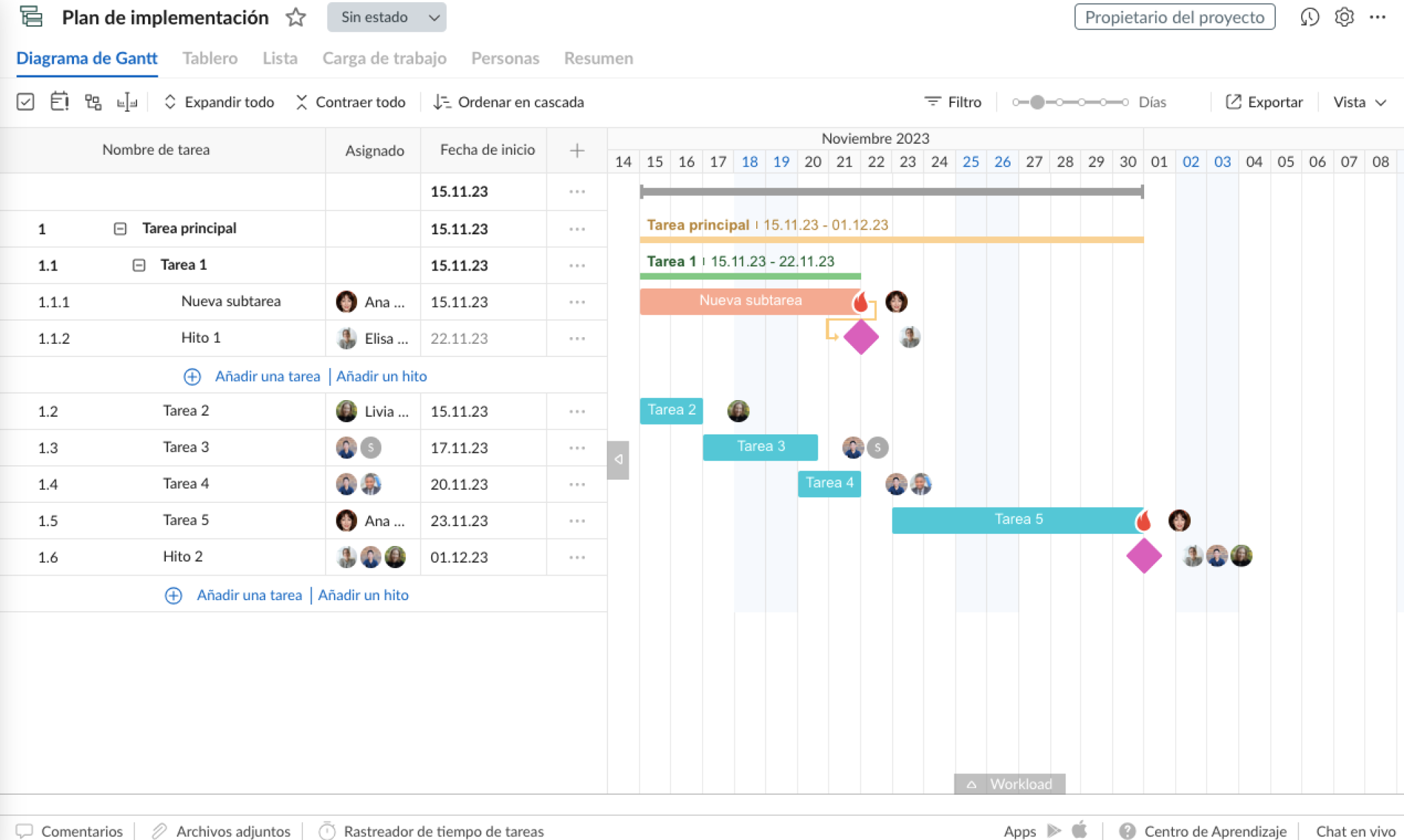Select the task completion checkbox icon in toolbar
This screenshot has width=1404, height=840.
coord(25,101)
